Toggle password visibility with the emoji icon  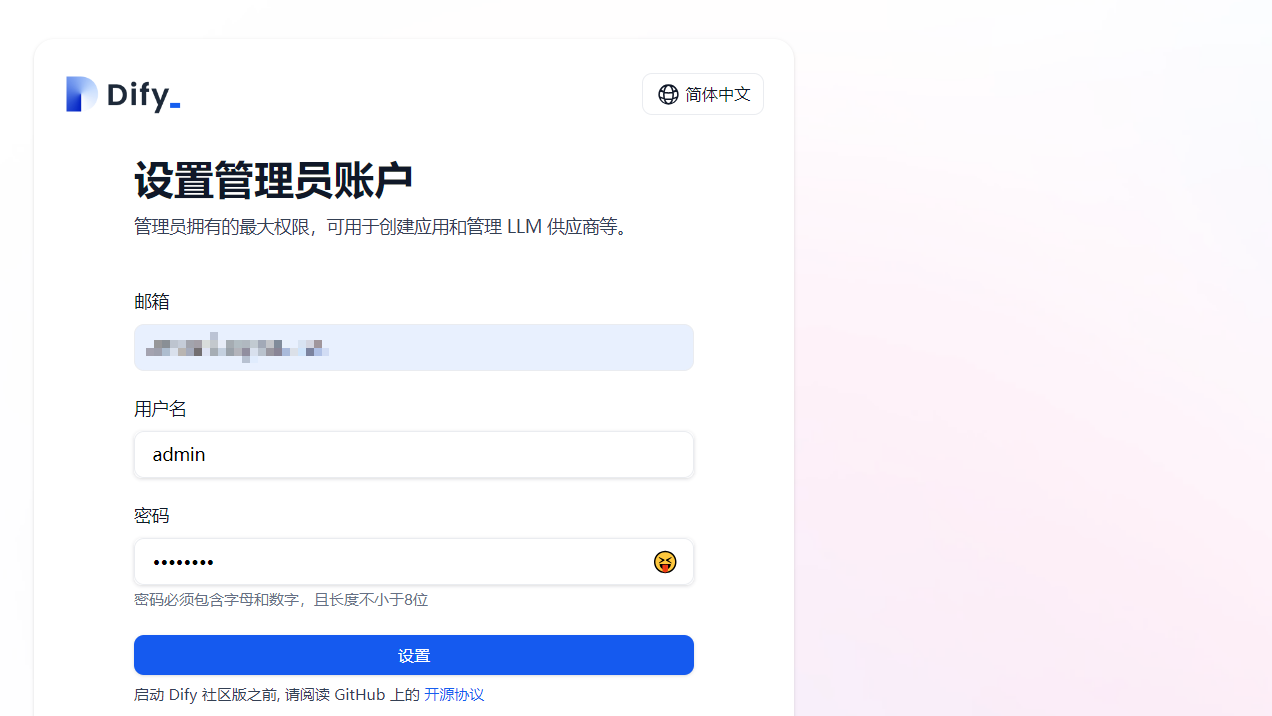[665, 562]
